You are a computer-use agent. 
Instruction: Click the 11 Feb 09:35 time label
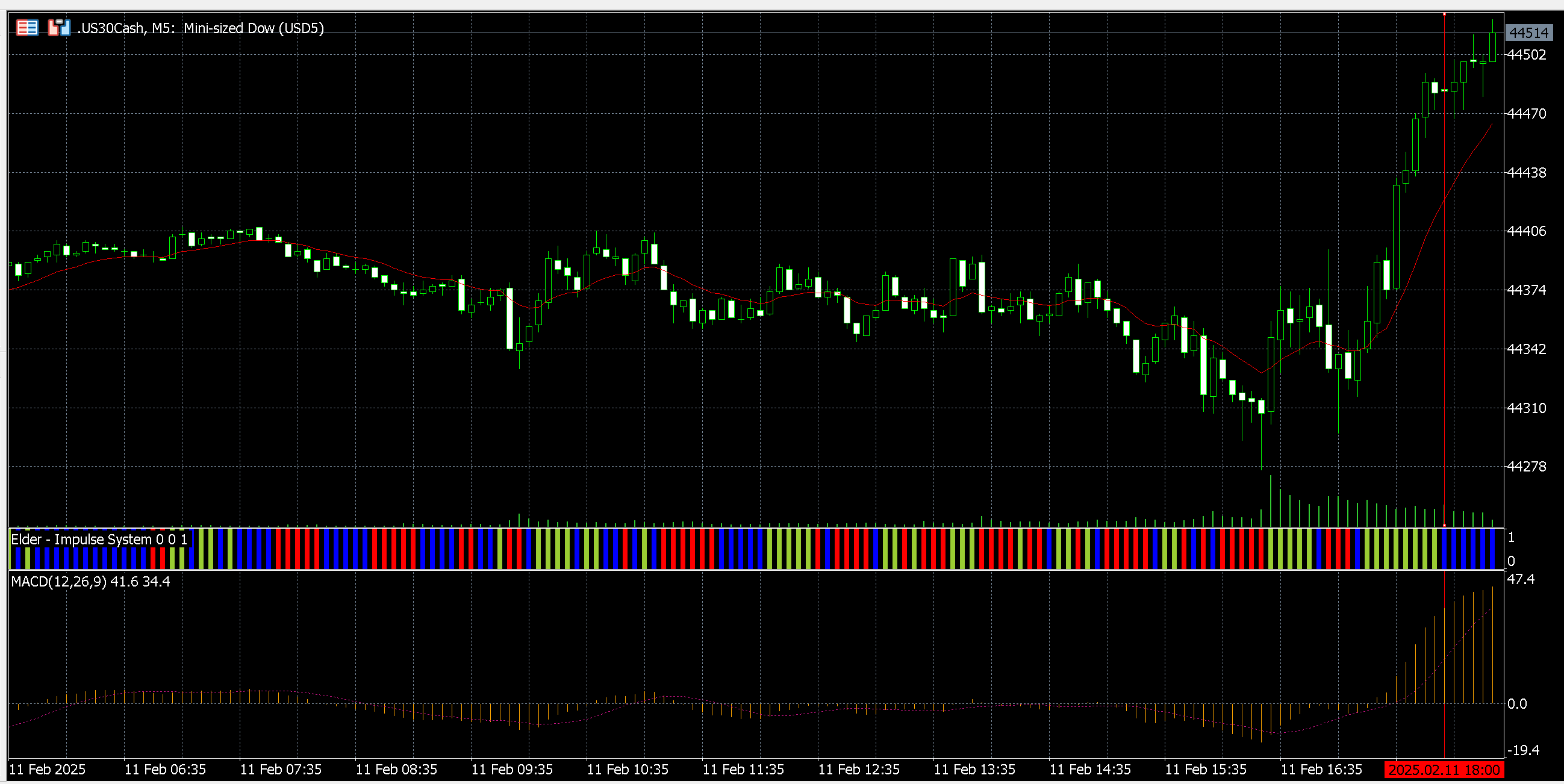tap(512, 770)
